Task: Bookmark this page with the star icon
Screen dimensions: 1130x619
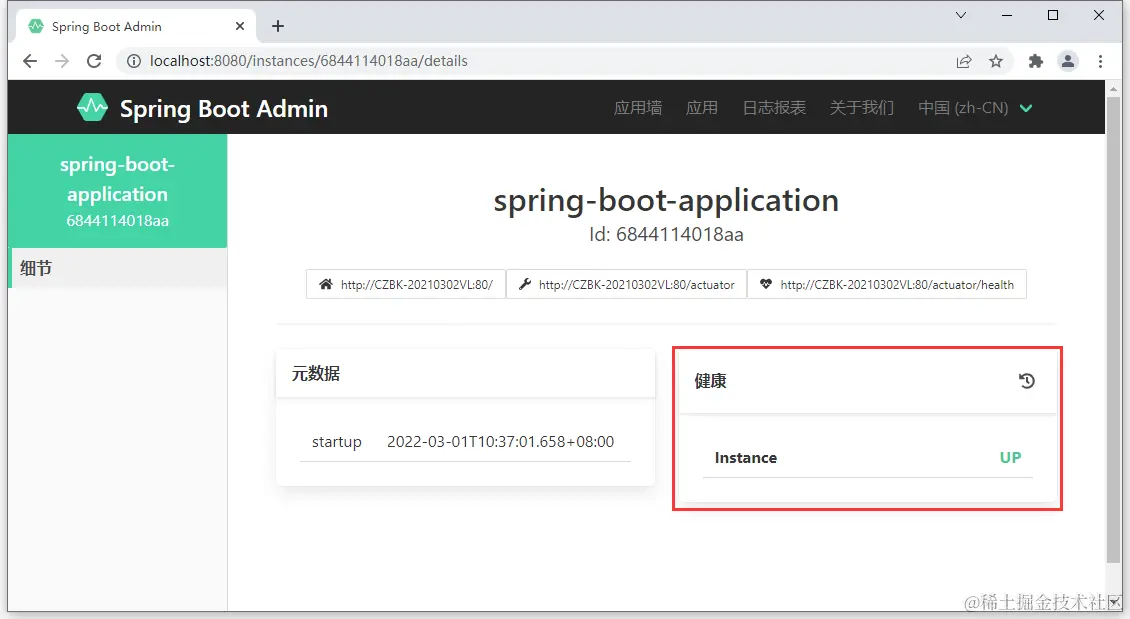Action: click(996, 61)
